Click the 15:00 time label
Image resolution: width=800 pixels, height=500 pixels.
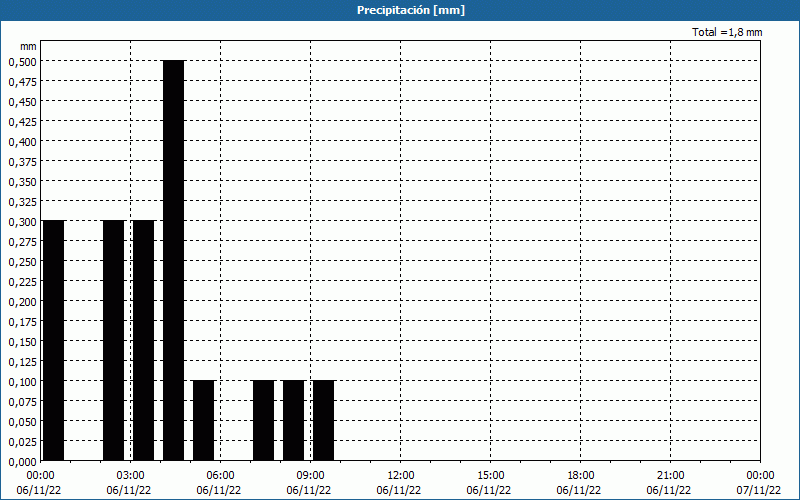pos(491,476)
